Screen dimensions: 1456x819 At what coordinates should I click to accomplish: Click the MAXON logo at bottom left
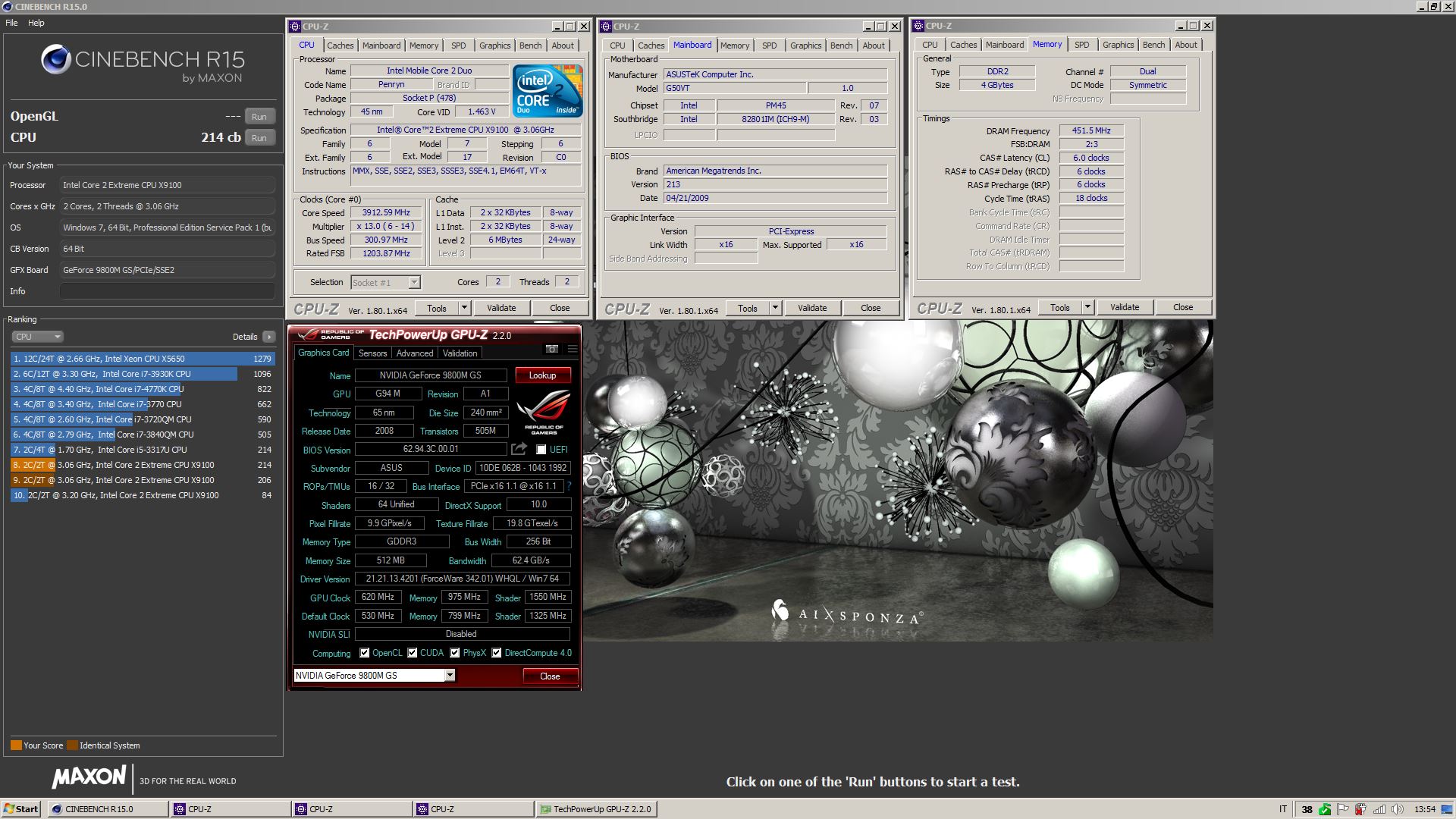pyautogui.click(x=89, y=777)
